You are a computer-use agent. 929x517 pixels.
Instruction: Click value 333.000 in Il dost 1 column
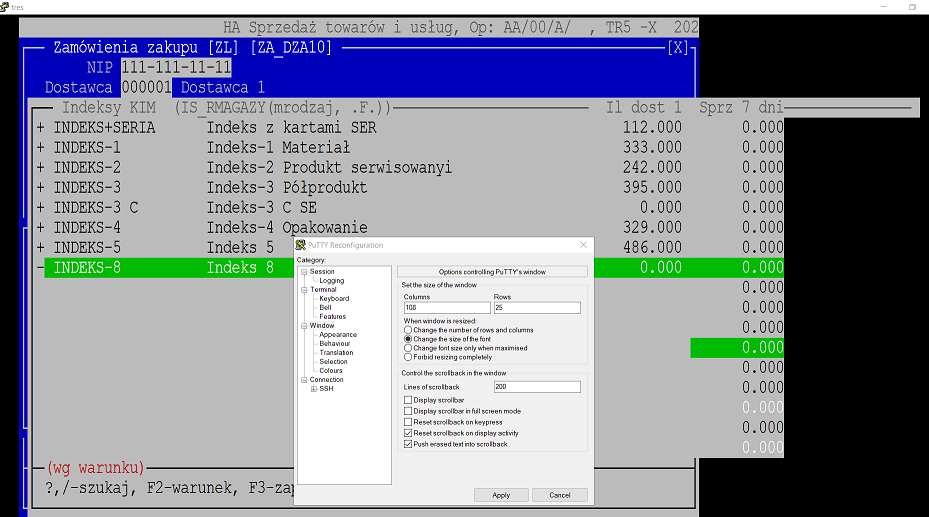(652, 147)
